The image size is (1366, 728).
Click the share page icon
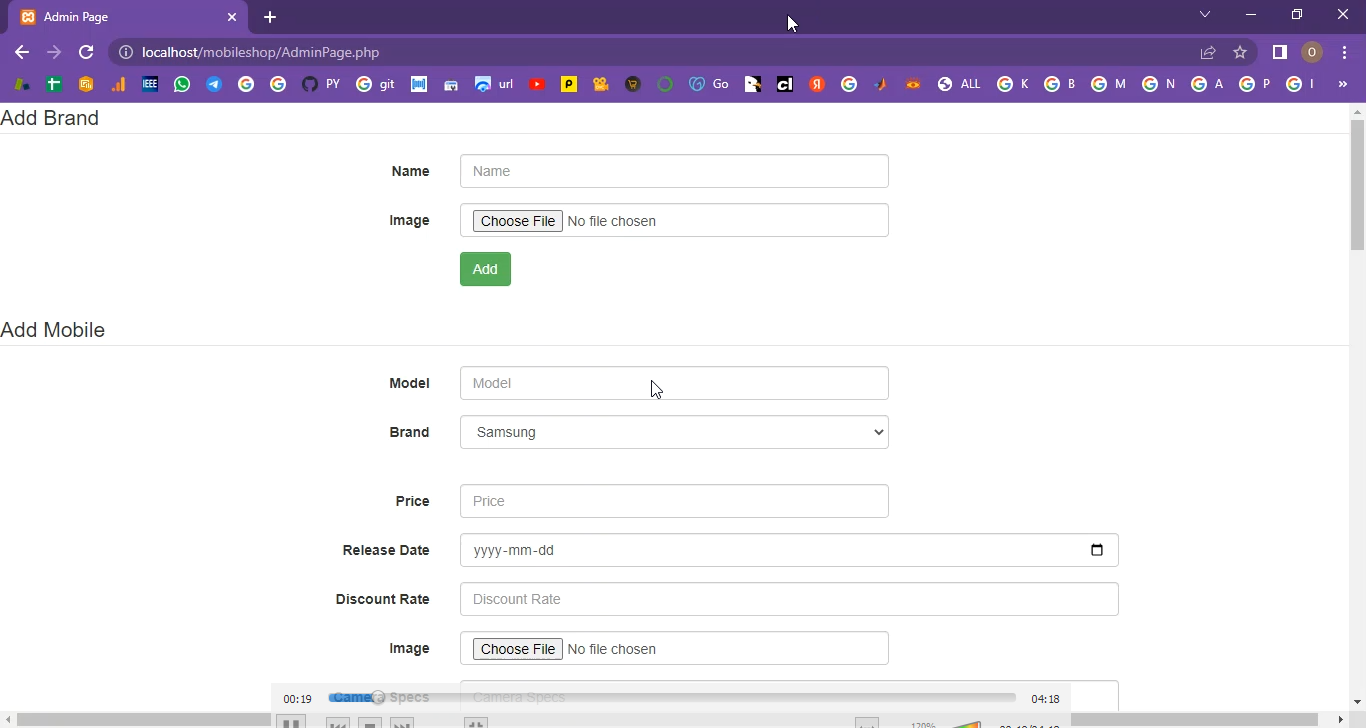click(1208, 52)
